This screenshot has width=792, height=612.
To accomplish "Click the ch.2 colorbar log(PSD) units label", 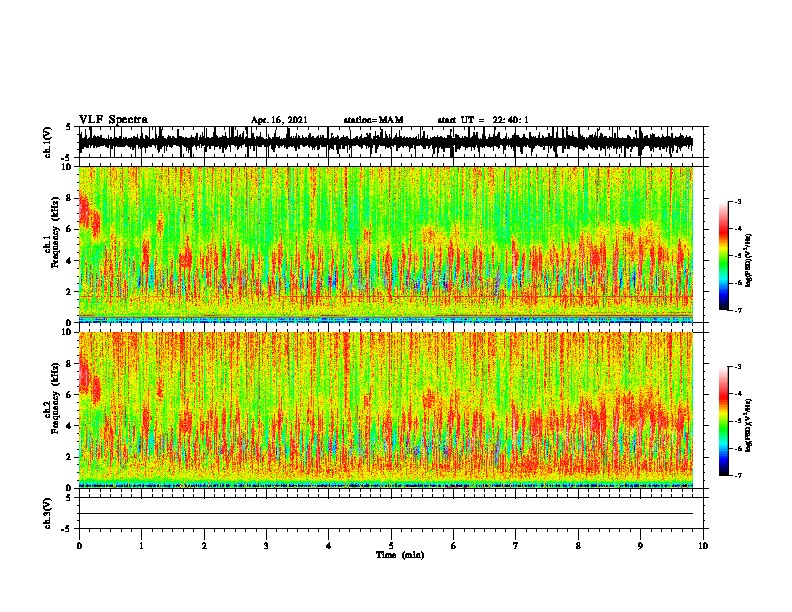I will [749, 425].
